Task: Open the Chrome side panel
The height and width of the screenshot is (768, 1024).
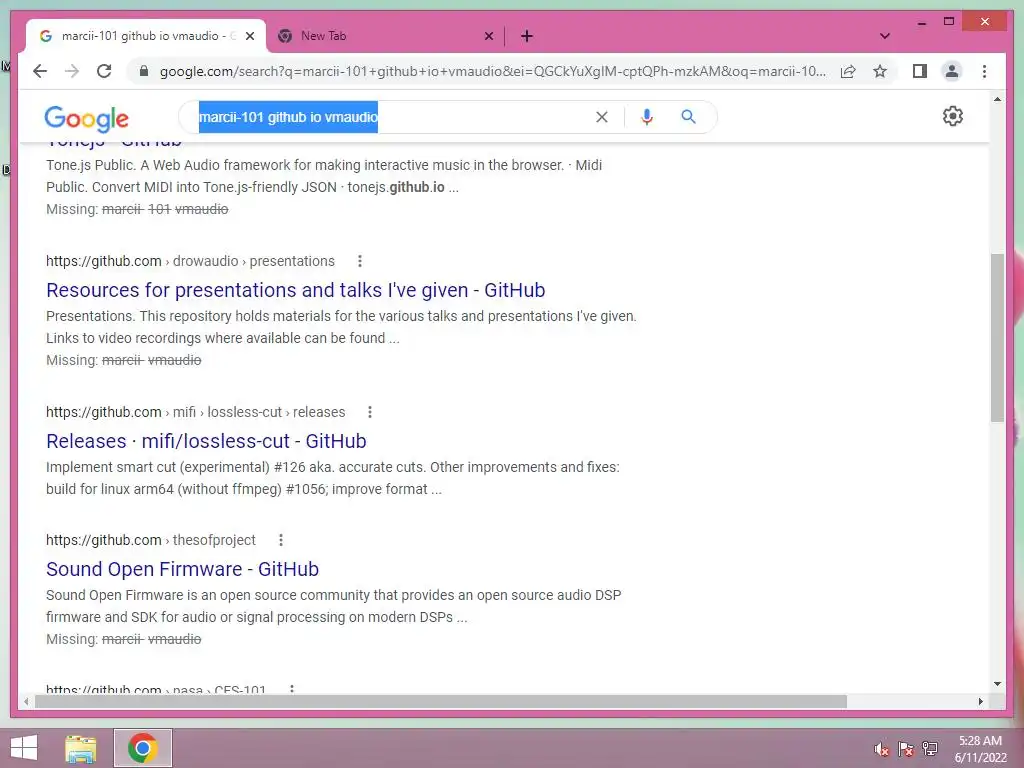Action: coord(920,71)
